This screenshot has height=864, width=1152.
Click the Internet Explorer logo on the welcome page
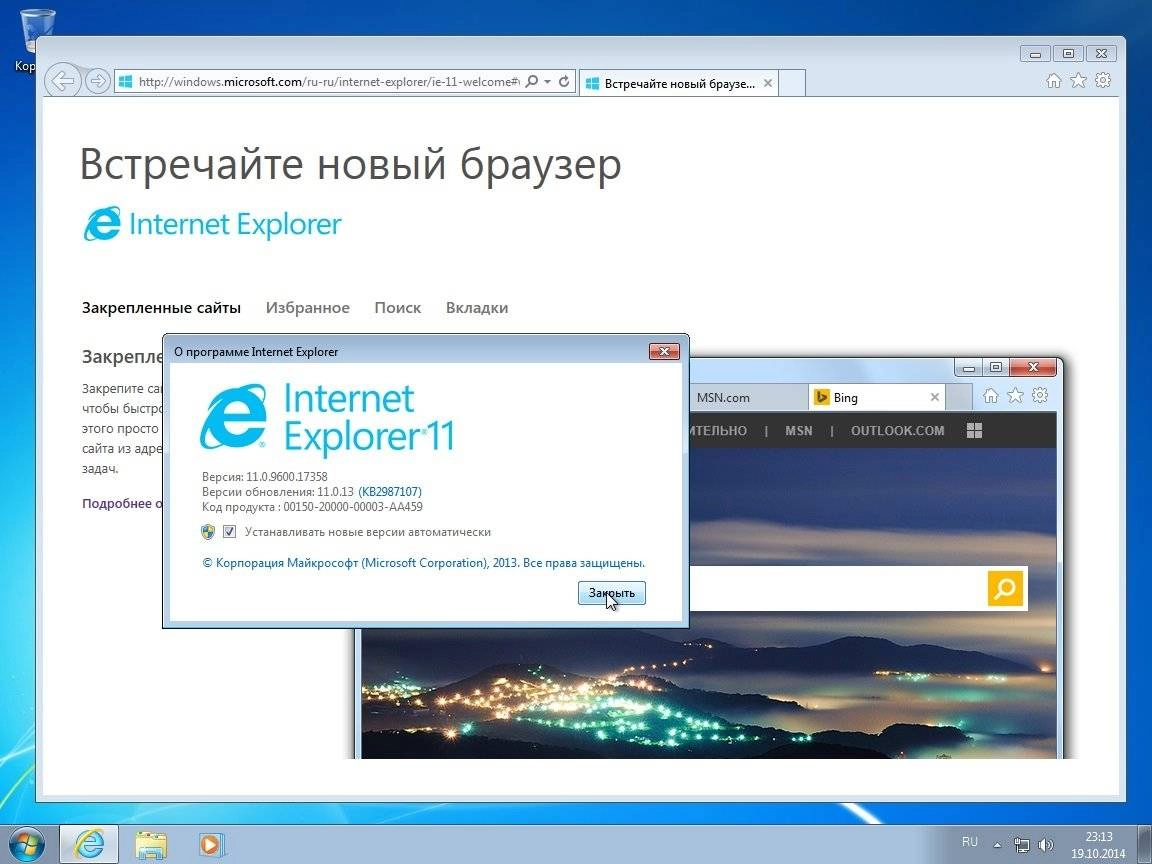pos(212,224)
